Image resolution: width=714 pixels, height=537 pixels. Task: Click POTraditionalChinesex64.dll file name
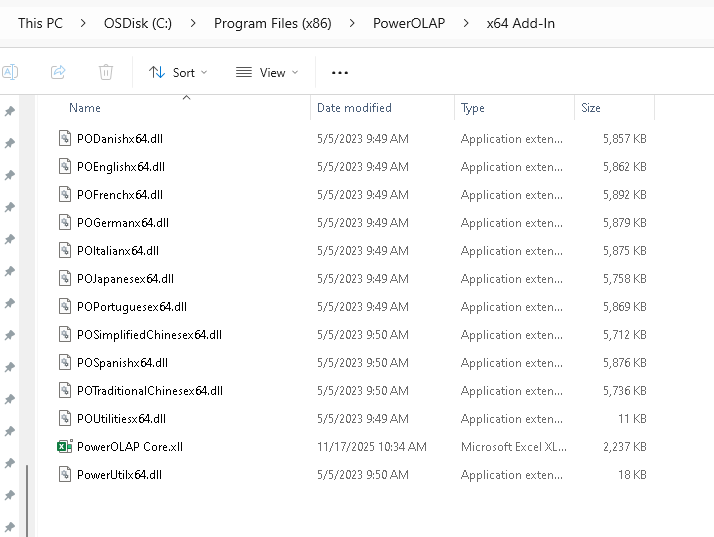[x=150, y=391]
